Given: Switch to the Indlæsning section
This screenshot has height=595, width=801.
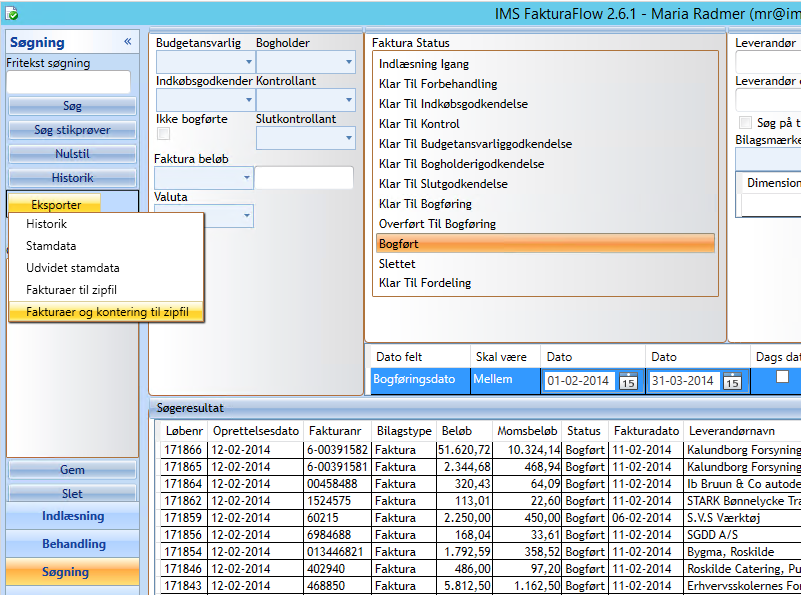Looking at the screenshot, I should pos(73,516).
